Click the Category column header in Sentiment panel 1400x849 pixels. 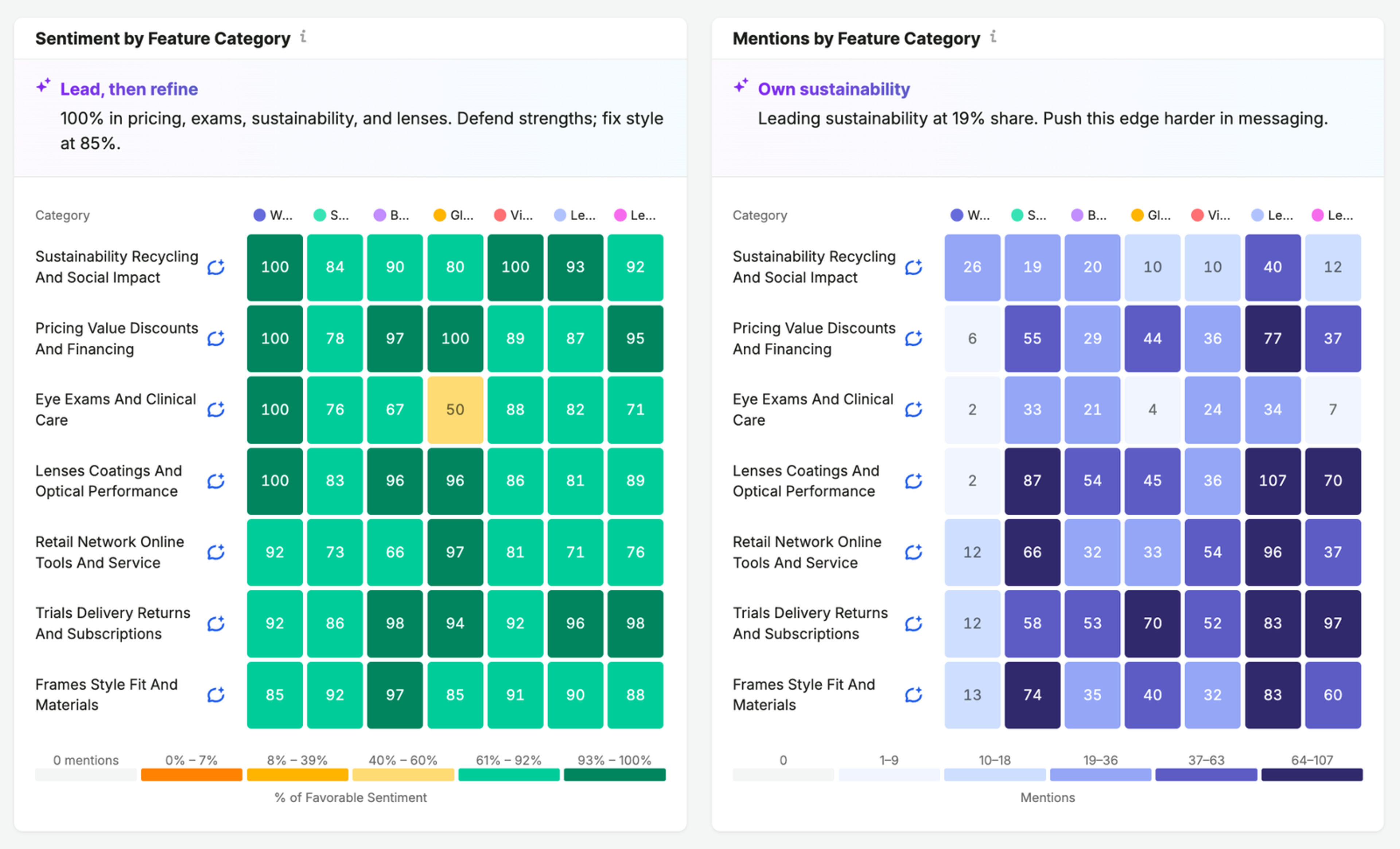pyautogui.click(x=62, y=216)
